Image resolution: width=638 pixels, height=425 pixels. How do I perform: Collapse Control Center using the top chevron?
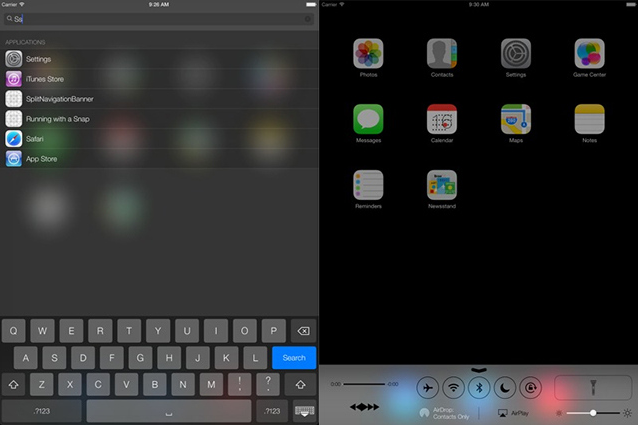point(479,370)
